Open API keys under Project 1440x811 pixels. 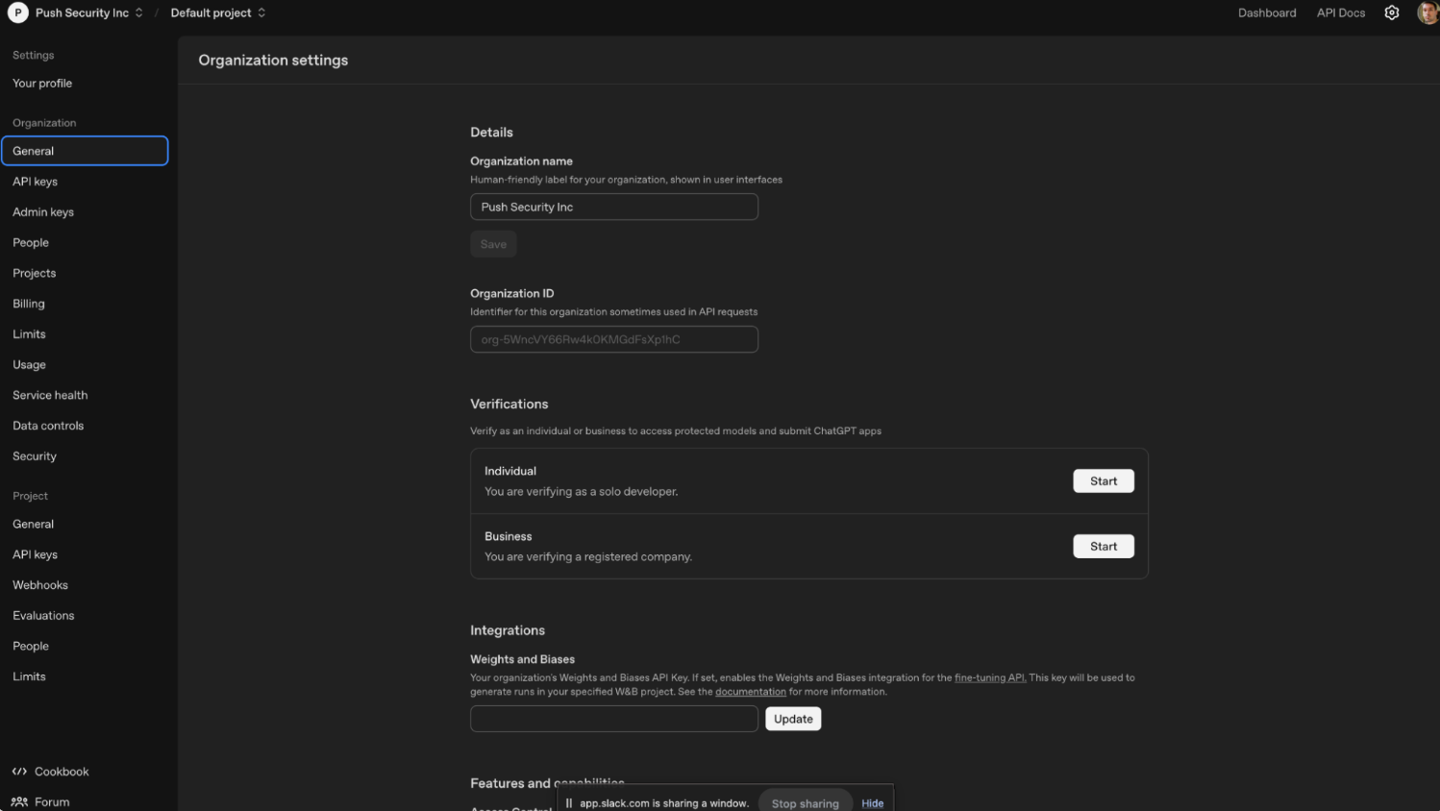[x=35, y=555]
